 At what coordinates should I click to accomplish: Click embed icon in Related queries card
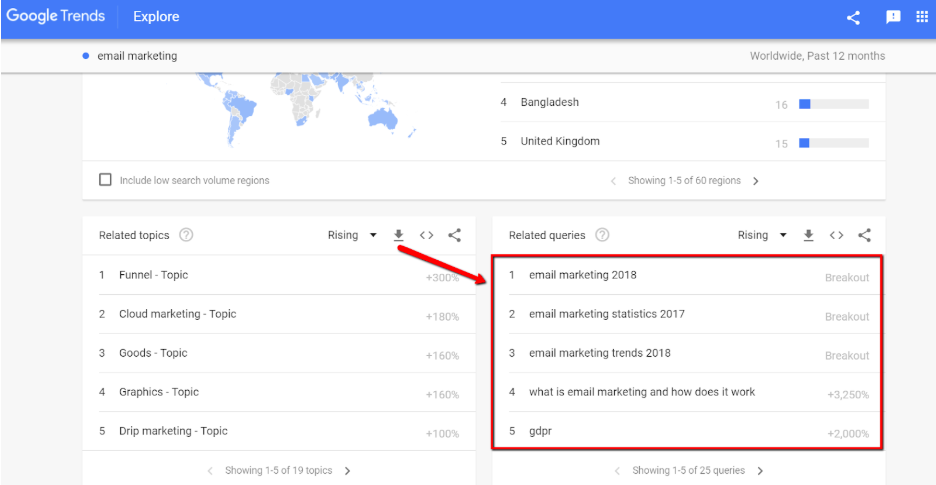[x=836, y=235]
